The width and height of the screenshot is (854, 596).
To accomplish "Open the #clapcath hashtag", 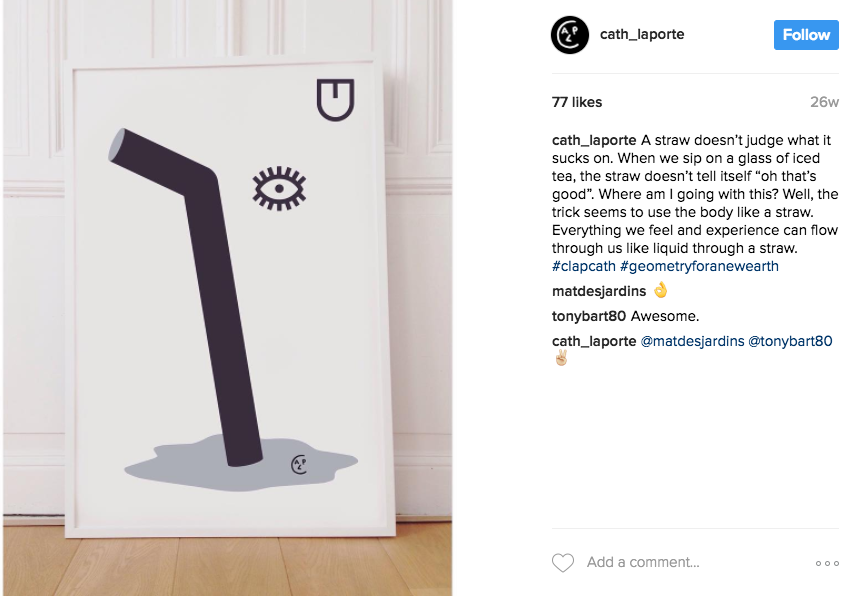I will coord(583,266).
